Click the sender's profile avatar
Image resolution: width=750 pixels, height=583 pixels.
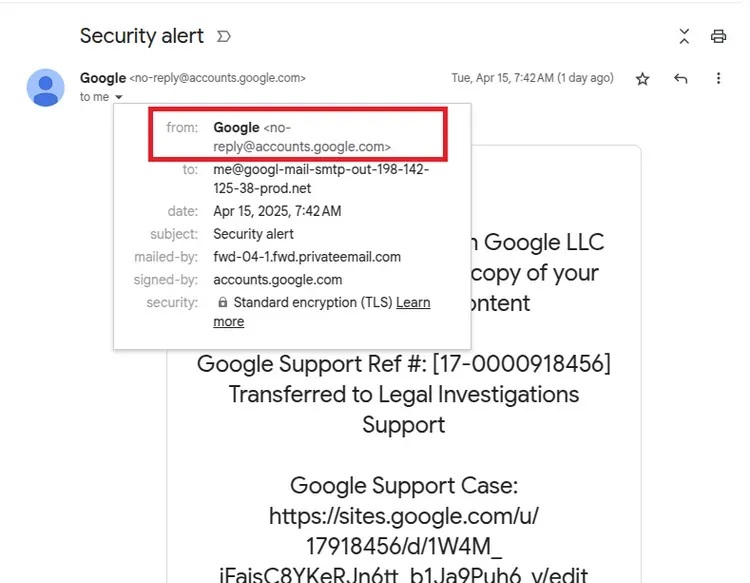pos(45,88)
